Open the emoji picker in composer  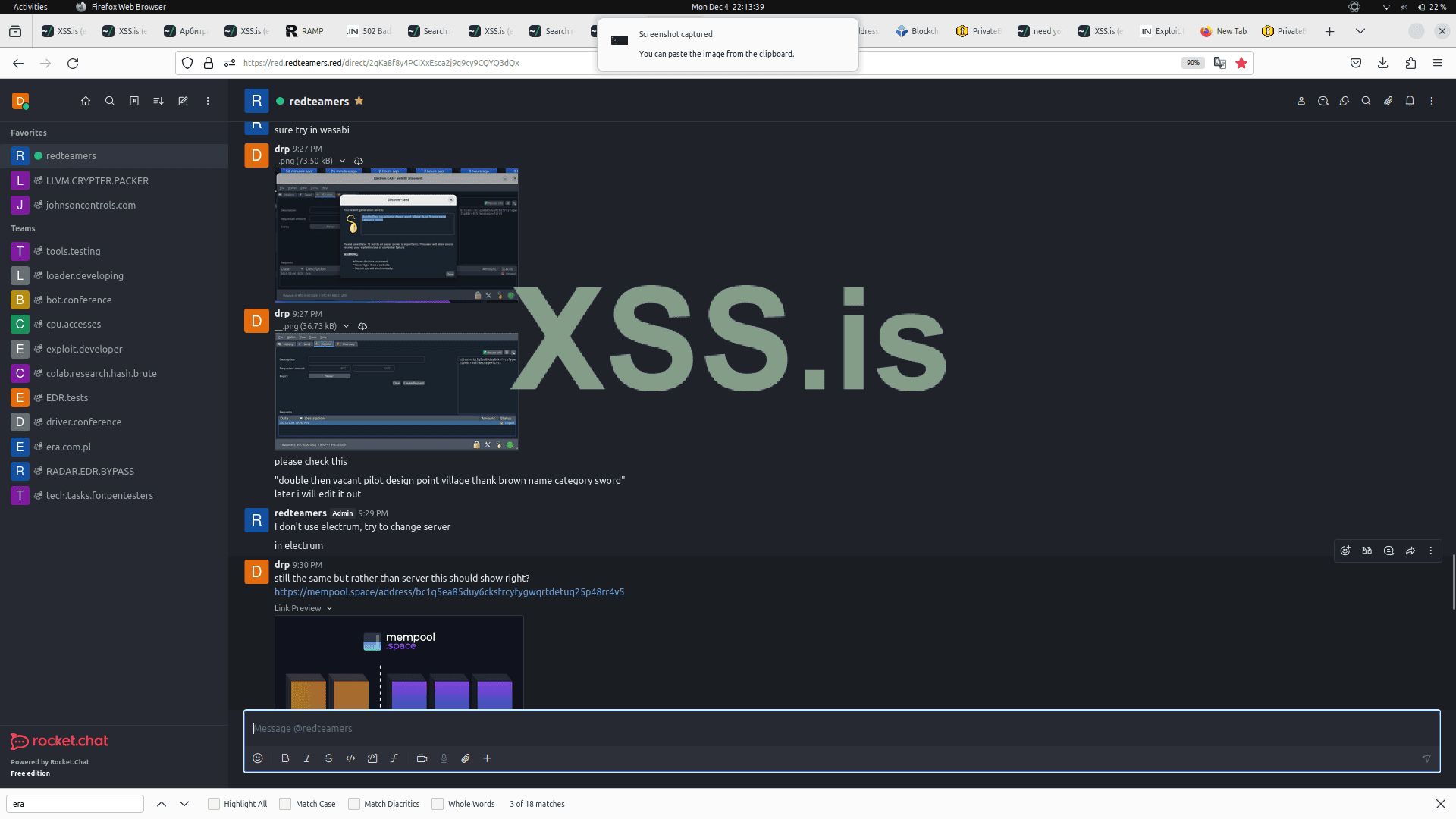[258, 758]
